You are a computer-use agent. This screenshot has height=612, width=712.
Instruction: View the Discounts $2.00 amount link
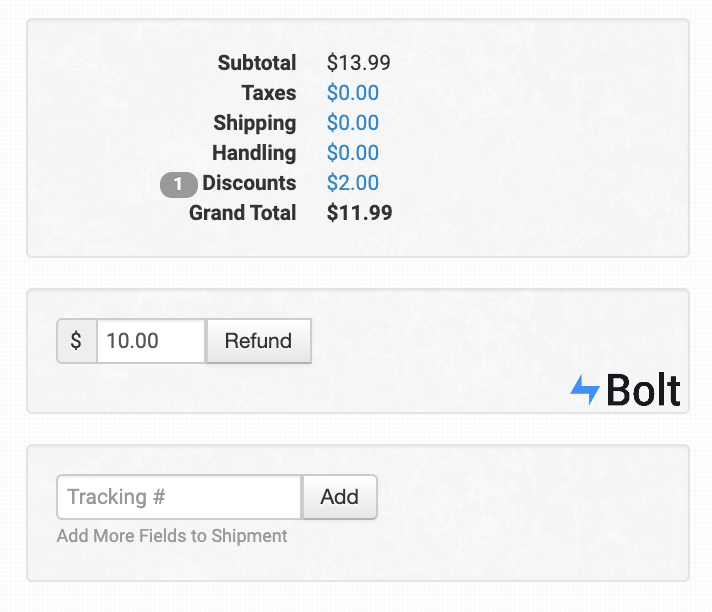[353, 183]
